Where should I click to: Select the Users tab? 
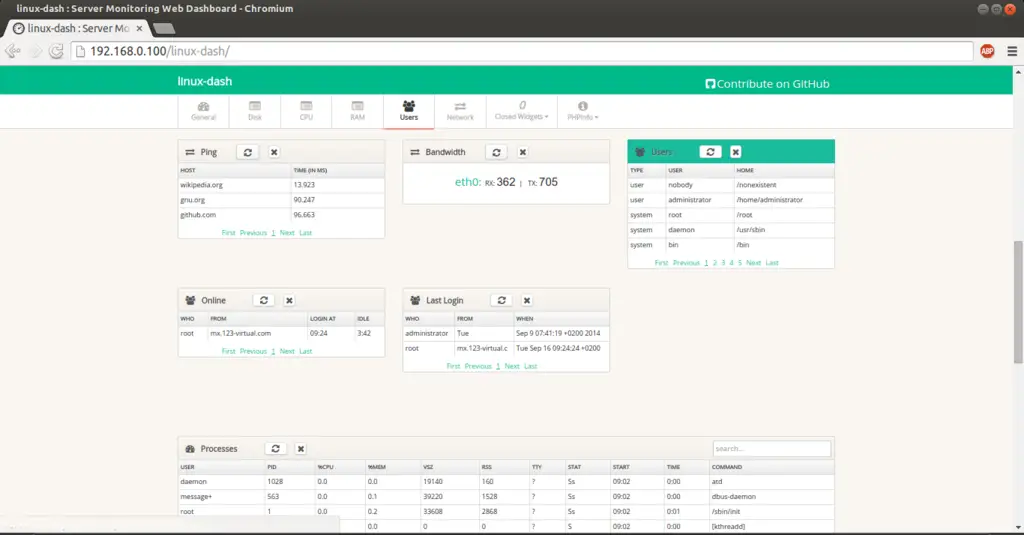tap(409, 111)
